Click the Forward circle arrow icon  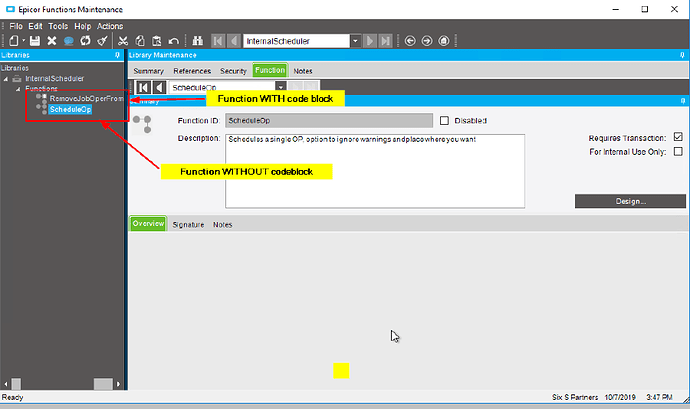[x=427, y=41]
